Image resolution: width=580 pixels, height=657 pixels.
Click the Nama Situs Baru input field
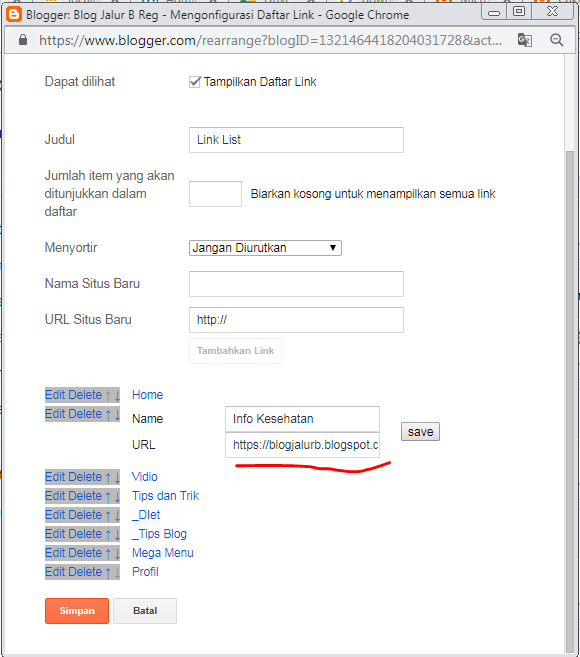tap(296, 284)
